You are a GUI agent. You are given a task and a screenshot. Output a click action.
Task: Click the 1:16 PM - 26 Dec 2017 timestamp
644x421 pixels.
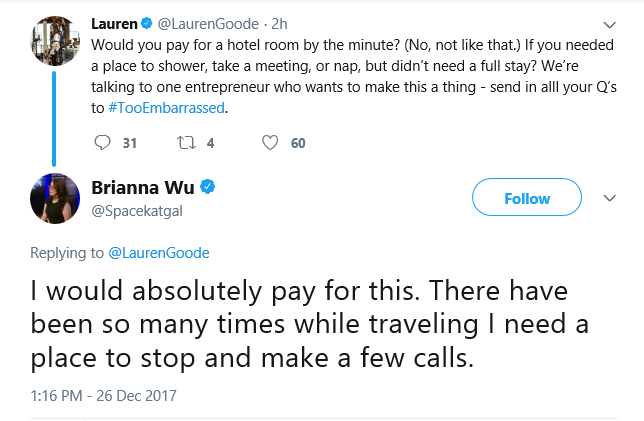pos(104,396)
